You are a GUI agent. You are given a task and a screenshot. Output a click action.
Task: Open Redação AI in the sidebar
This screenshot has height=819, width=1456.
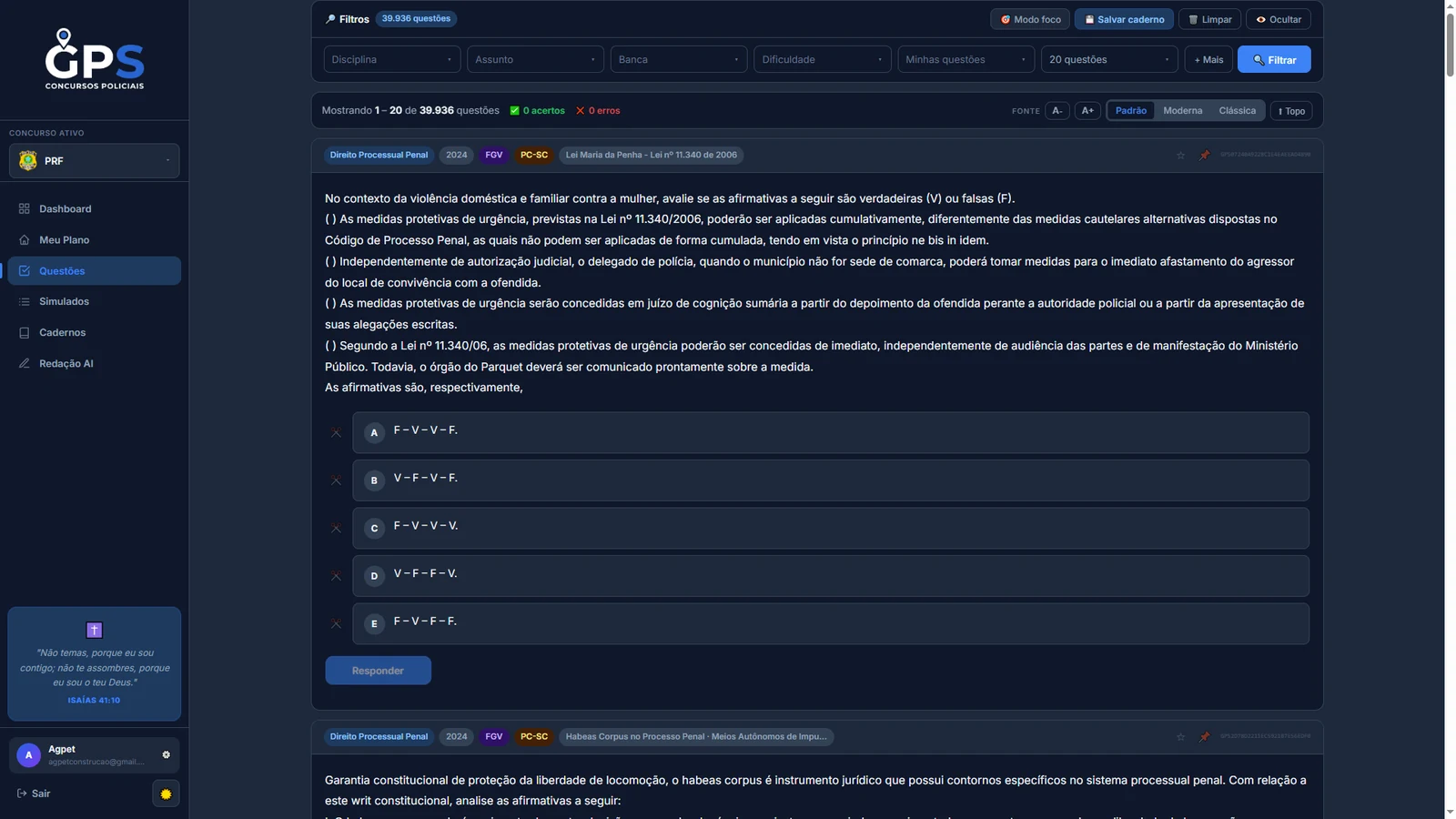(x=95, y=364)
